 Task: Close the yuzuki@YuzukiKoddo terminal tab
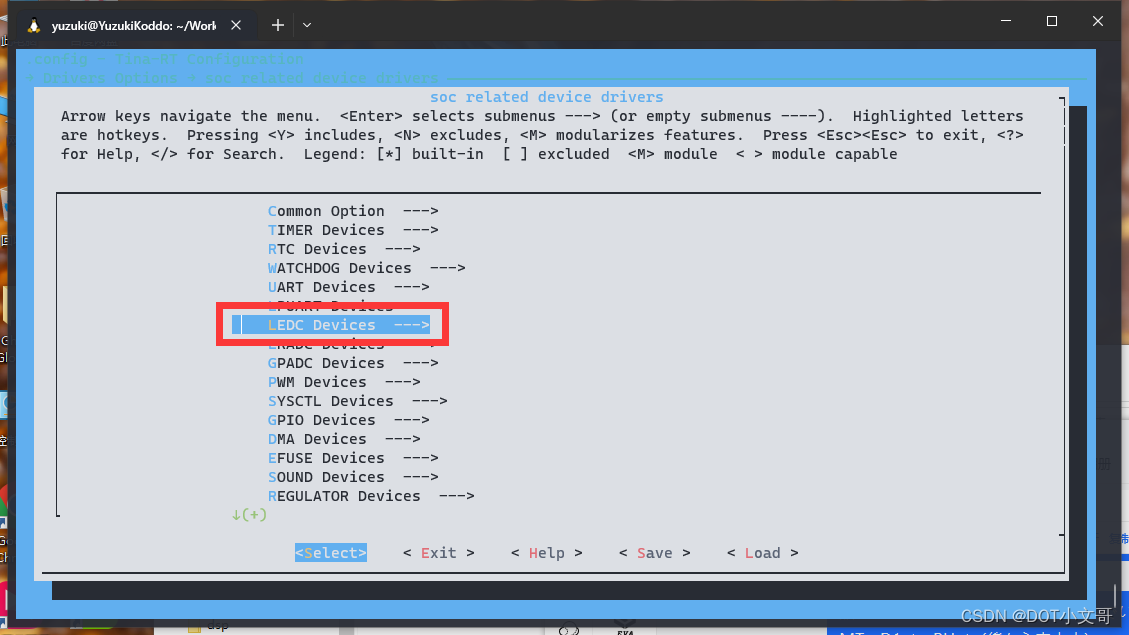pyautogui.click(x=235, y=25)
